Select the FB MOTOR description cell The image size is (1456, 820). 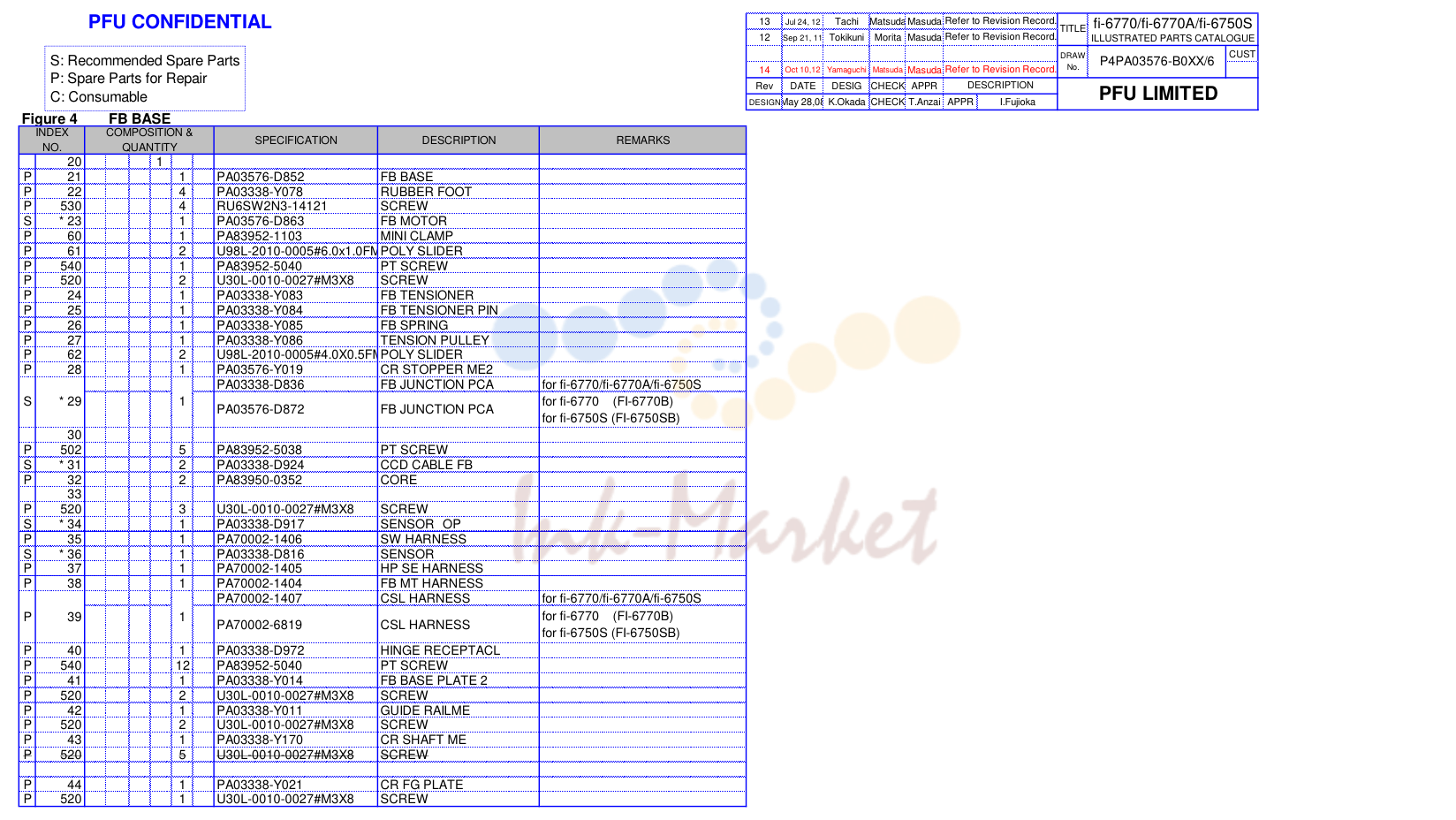pos(413,221)
